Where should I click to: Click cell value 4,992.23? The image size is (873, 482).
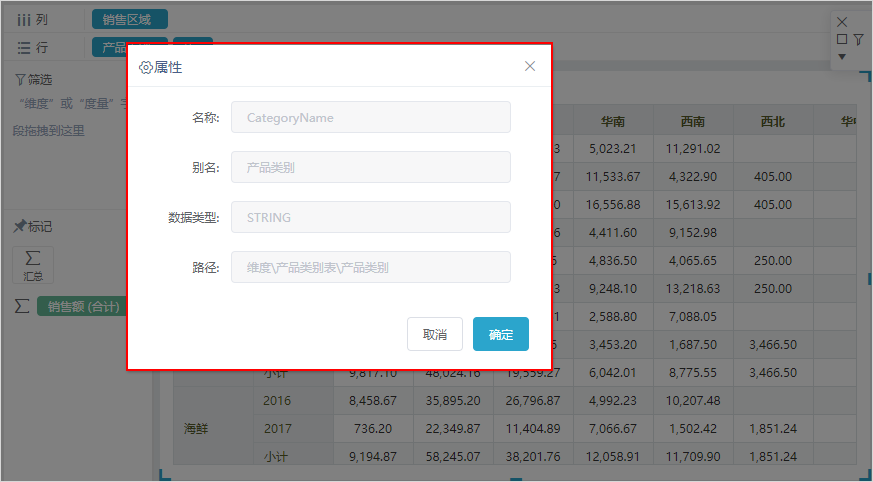(613, 401)
